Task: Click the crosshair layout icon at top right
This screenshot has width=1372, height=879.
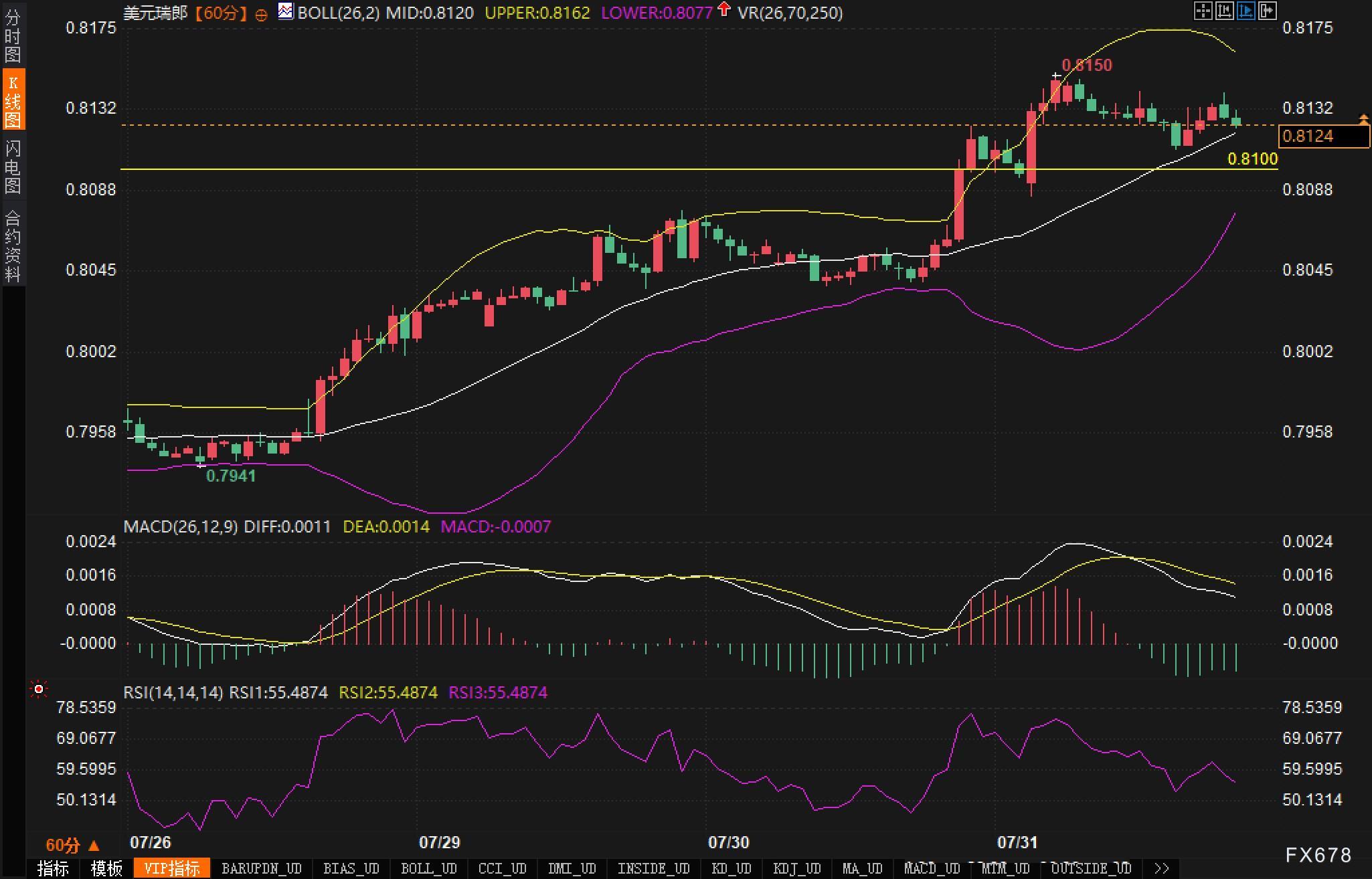Action: point(1203,11)
